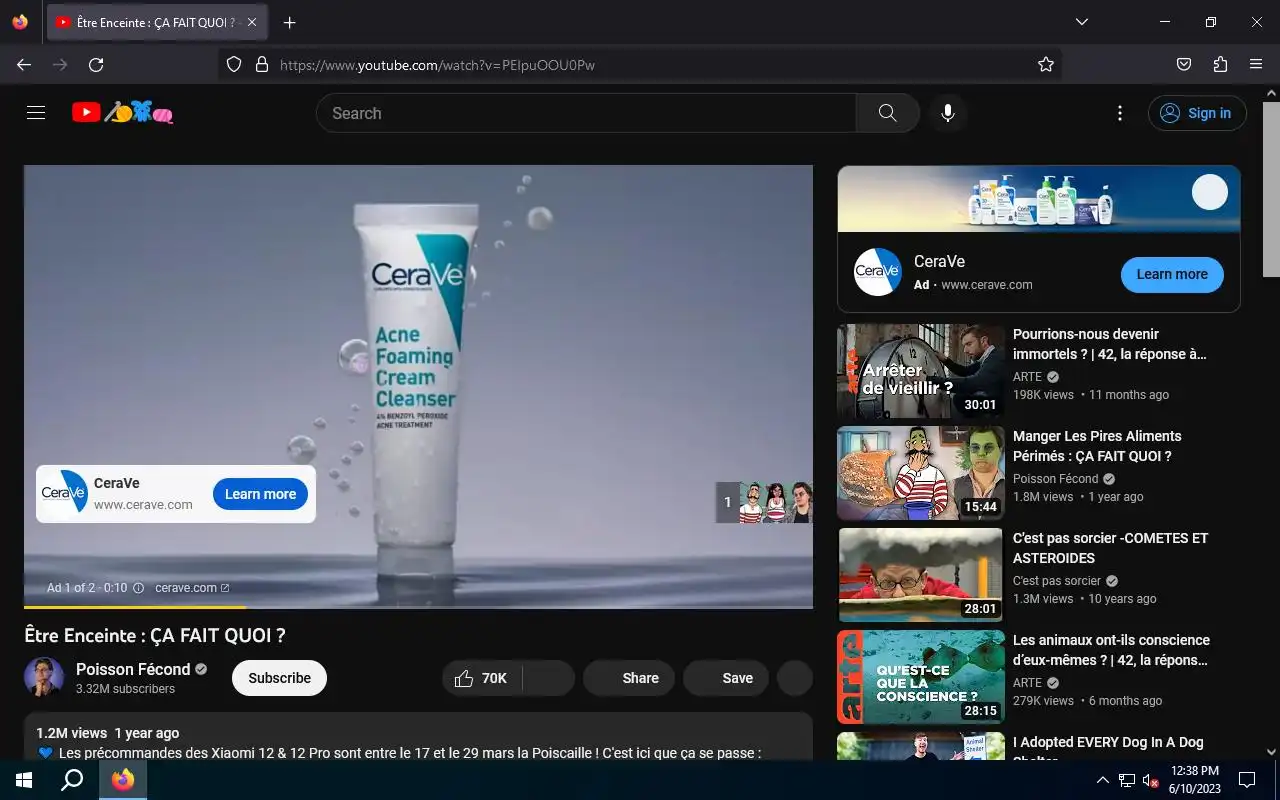Screen dimensions: 1280x800
Task: Open Windows taskbar search
Action: tap(72, 780)
